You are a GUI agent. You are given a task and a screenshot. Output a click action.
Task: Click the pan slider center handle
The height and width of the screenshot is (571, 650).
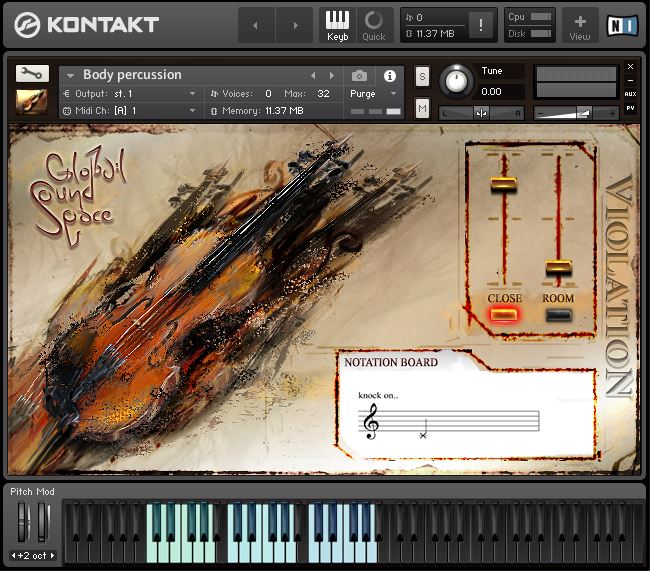(481, 113)
